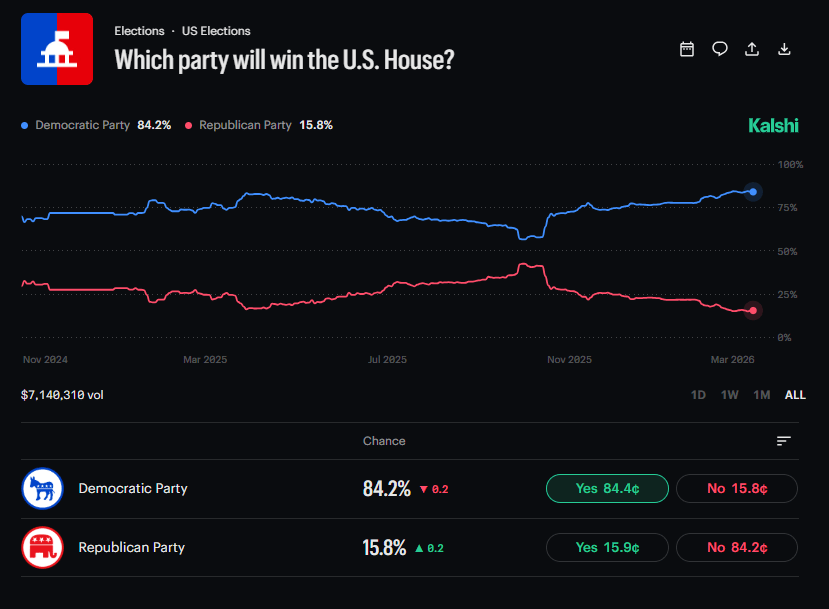Viewport: 829px width, 609px height.
Task: Click the U.S. House market logo
Action: click(57, 49)
